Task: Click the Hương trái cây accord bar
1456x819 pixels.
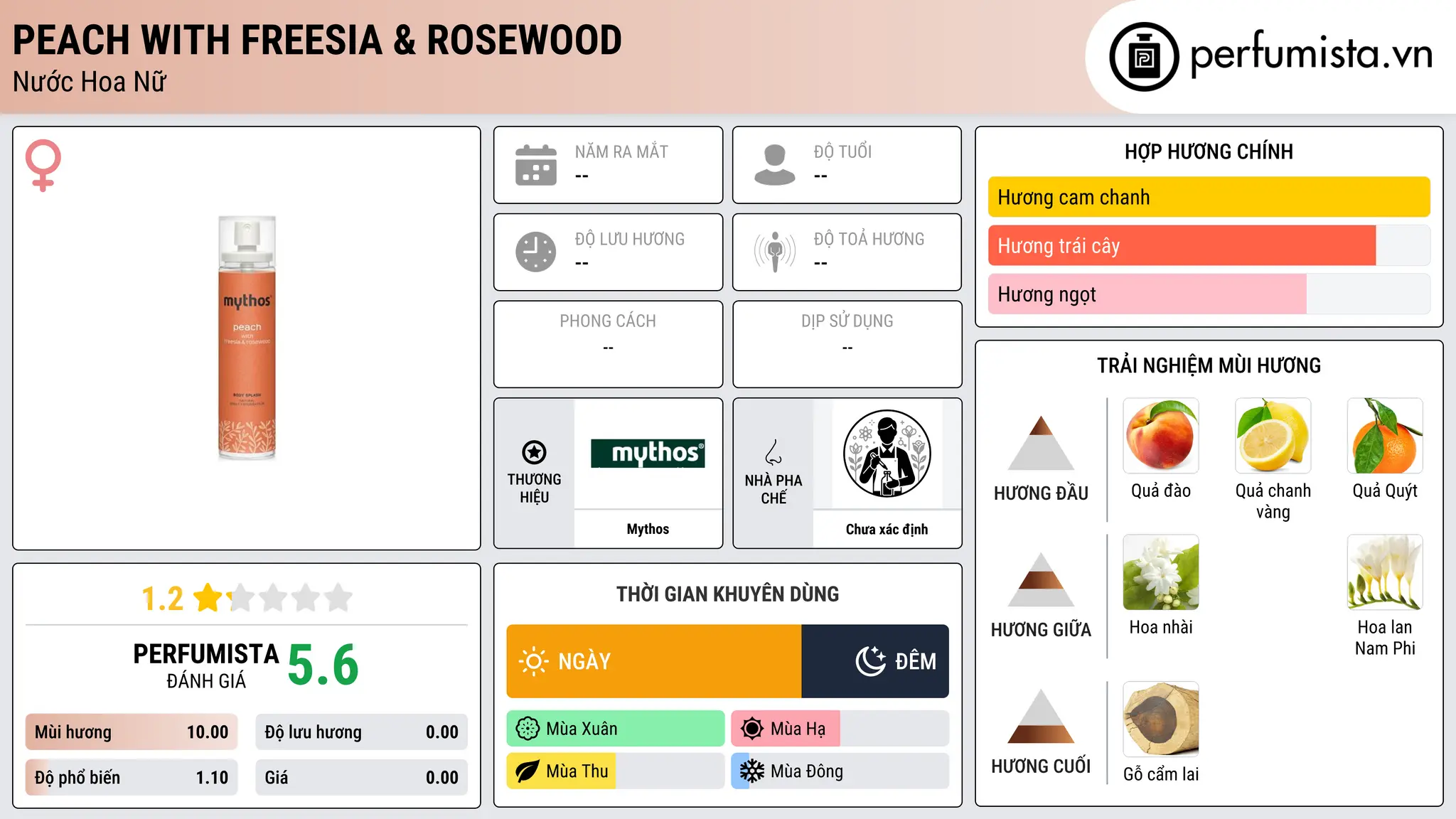Action: (x=1209, y=245)
